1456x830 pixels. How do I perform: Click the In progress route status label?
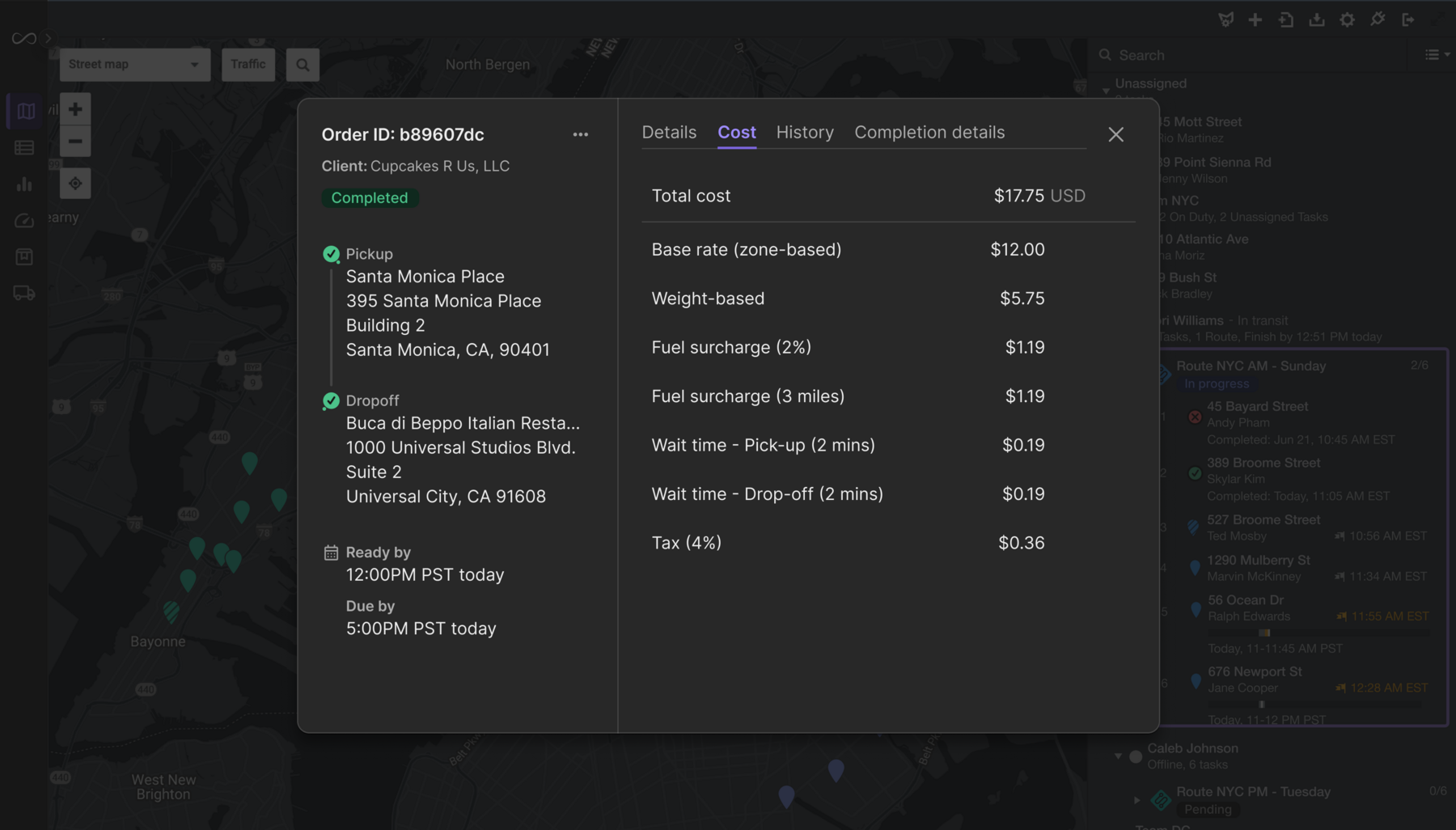1217,384
